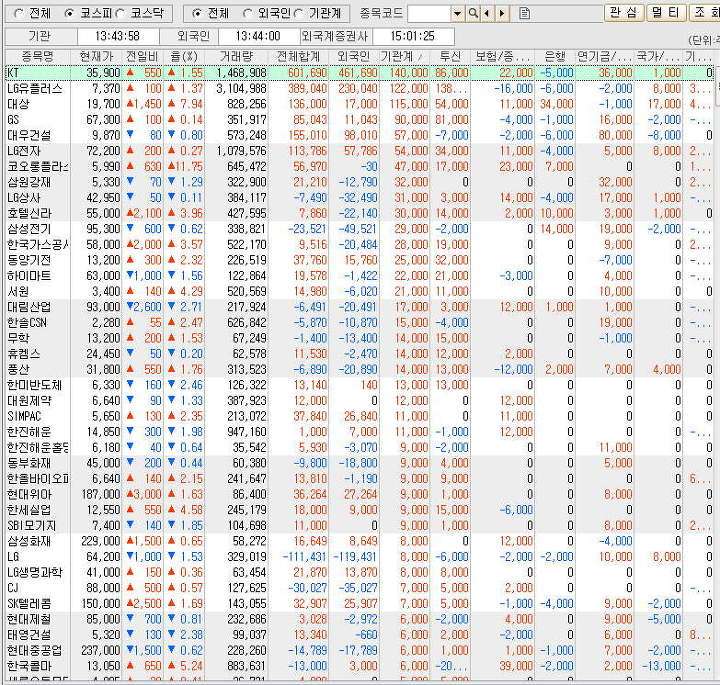The height and width of the screenshot is (685, 720).
Task: Select the 호텔신라 stock name
Action: click(x=29, y=213)
